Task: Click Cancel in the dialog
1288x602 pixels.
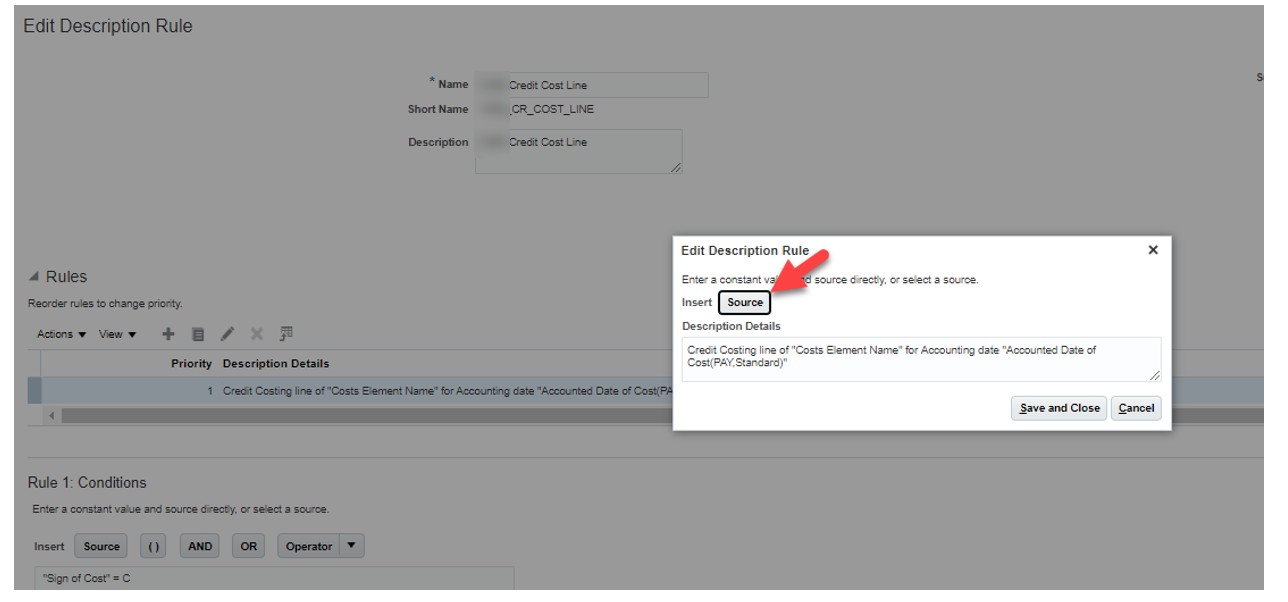Action: [x=1136, y=408]
